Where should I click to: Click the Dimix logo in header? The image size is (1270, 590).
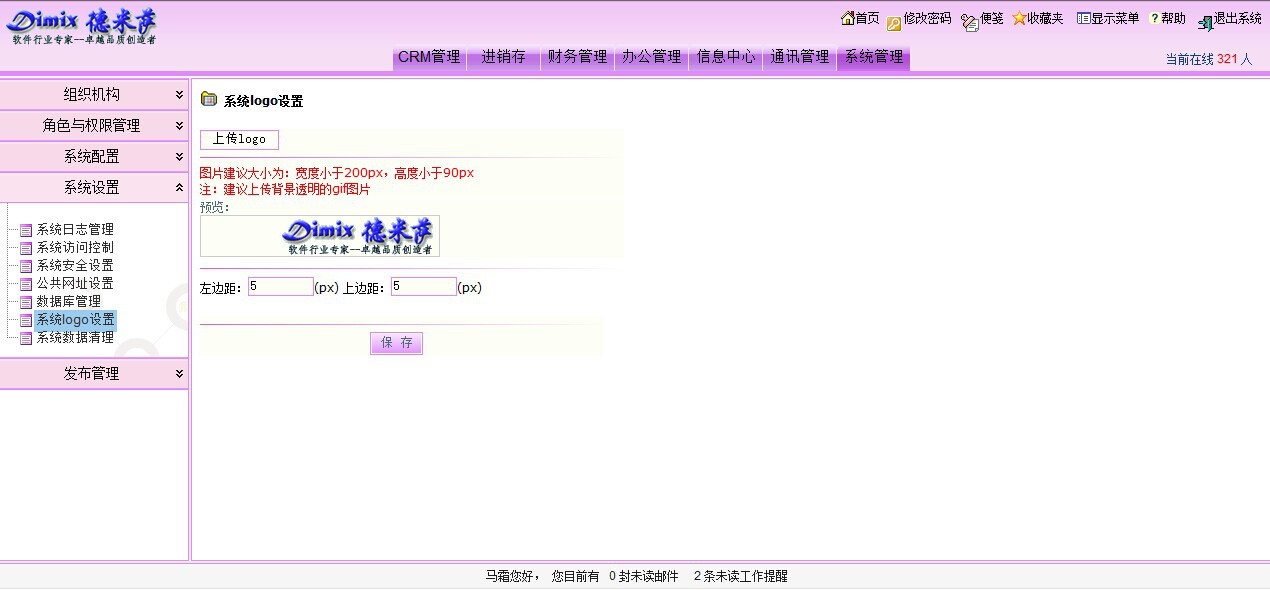82,26
